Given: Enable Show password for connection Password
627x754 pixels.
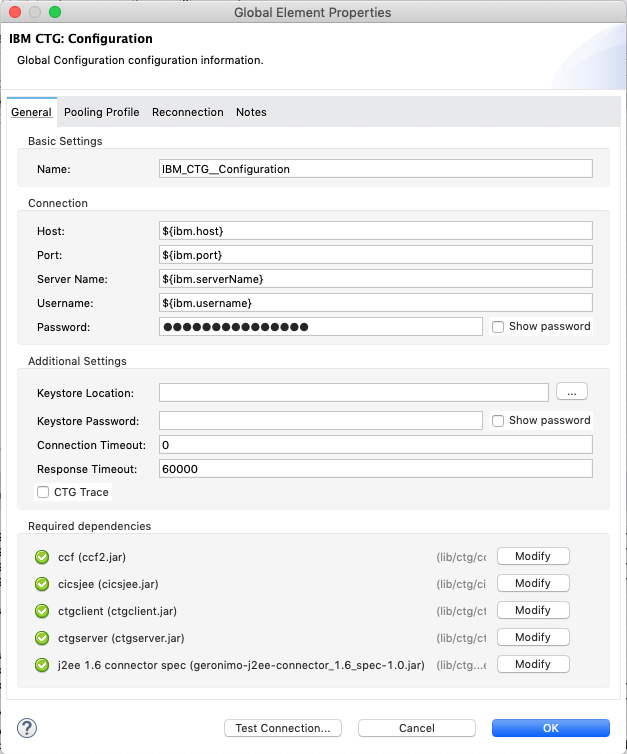Looking at the screenshot, I should [498, 326].
